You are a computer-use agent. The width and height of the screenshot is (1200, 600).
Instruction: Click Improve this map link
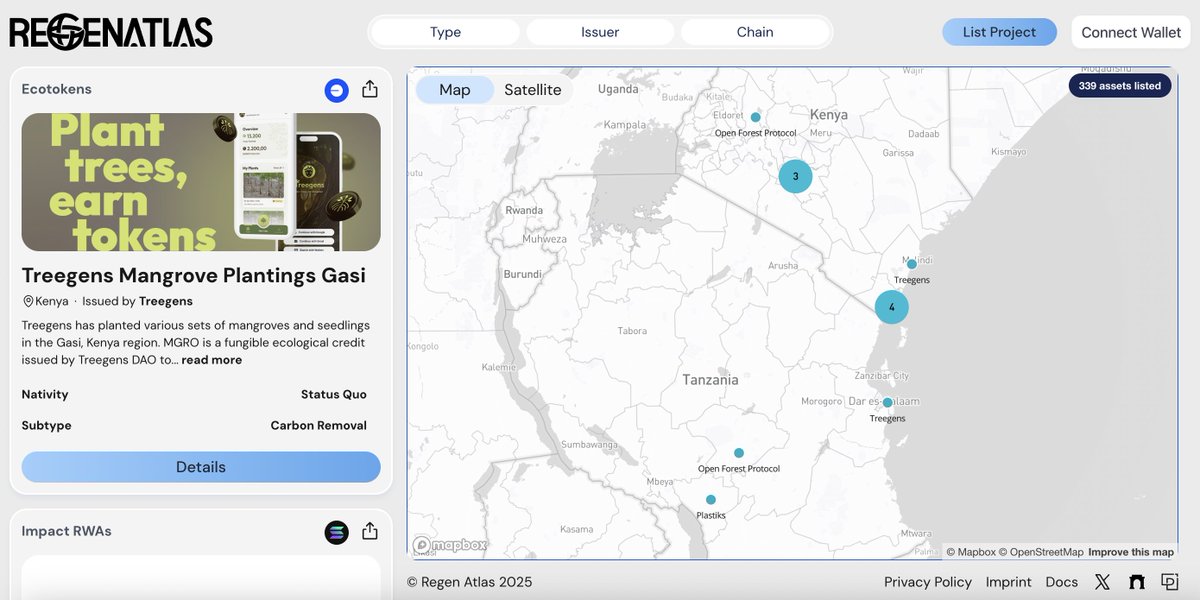[1131, 552]
